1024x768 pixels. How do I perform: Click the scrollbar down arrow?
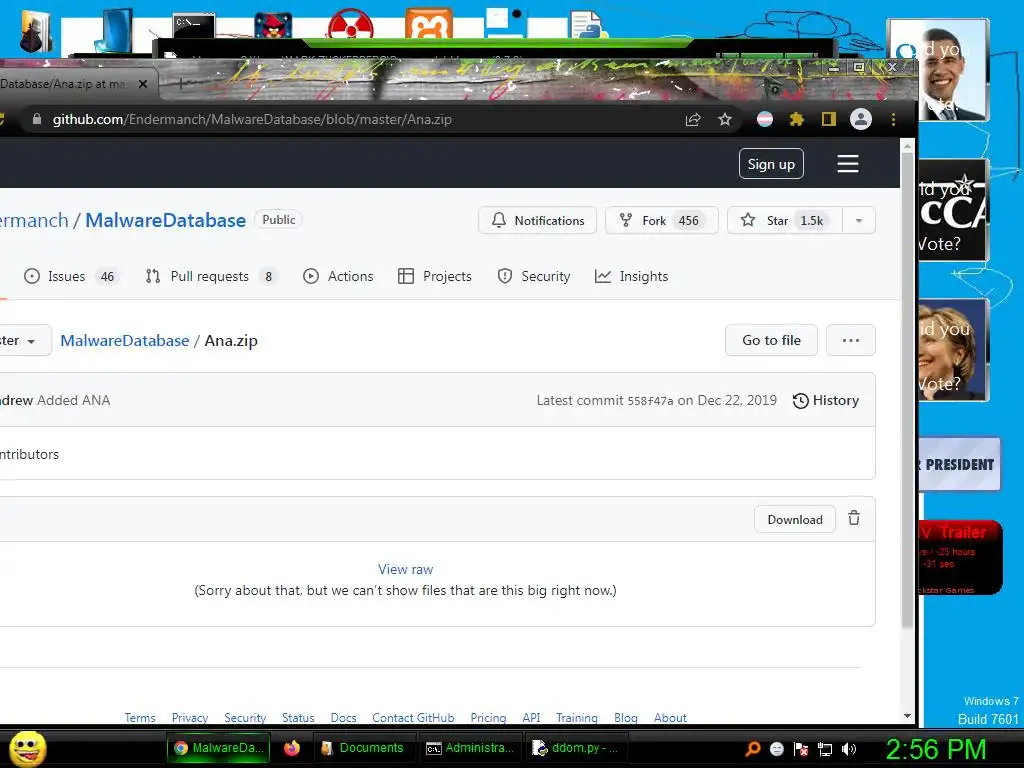click(x=907, y=716)
